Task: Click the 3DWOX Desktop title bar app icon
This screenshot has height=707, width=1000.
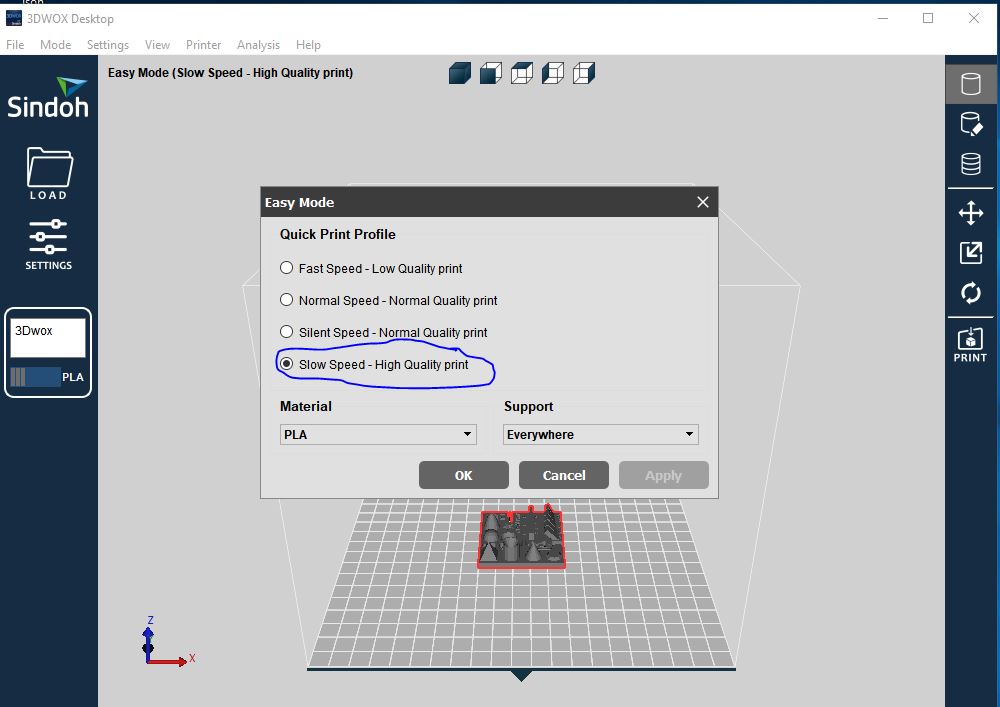Action: coord(13,18)
